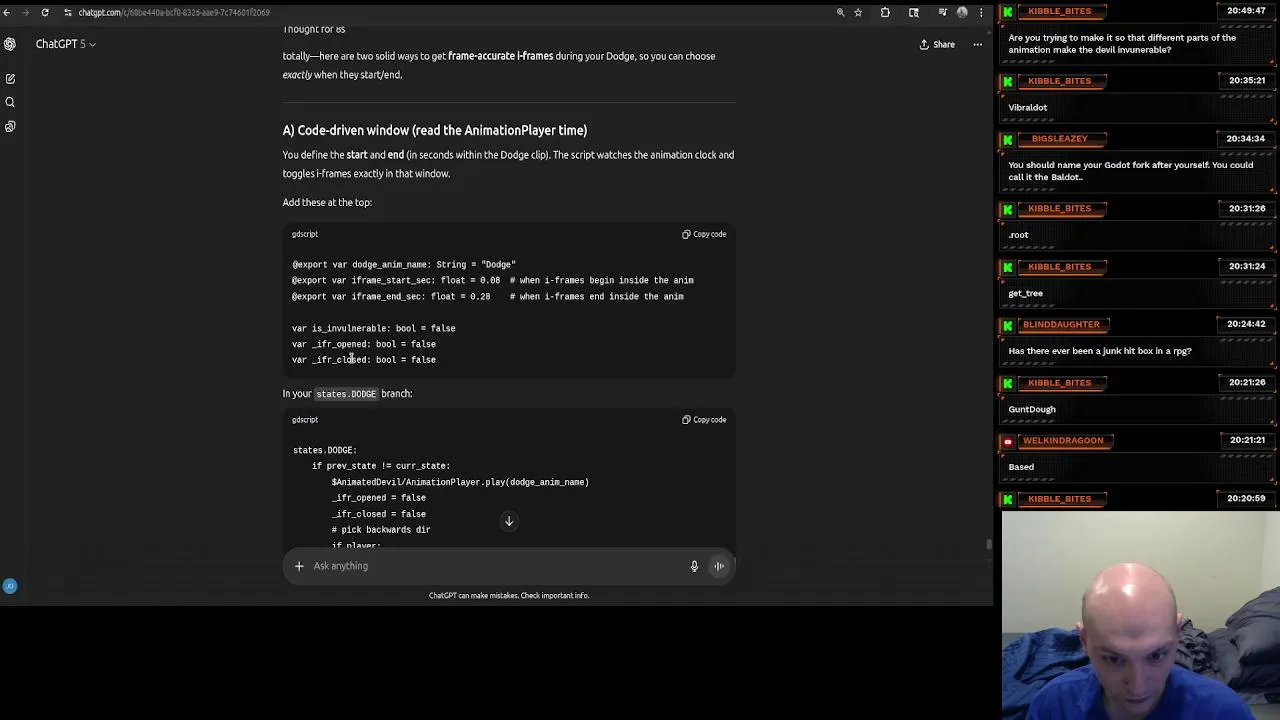Click the ChatGPT can make mistakes disclaimer

point(509,596)
